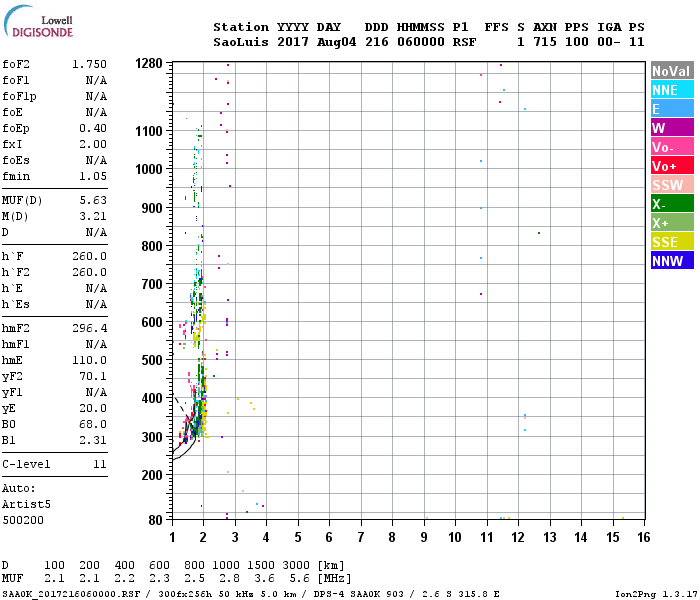Click the yF2 value 70.1
700x600 pixels.
point(93,376)
